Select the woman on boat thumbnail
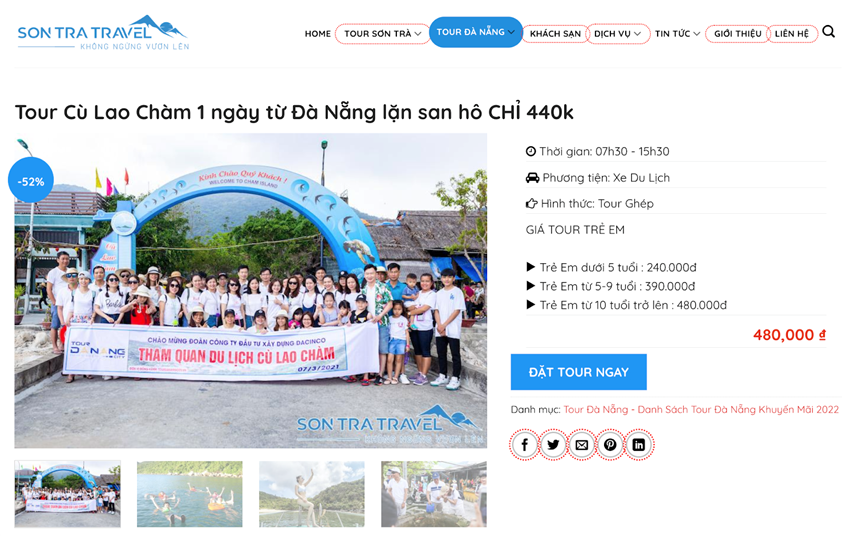This screenshot has height=536, width=850. tap(312, 494)
